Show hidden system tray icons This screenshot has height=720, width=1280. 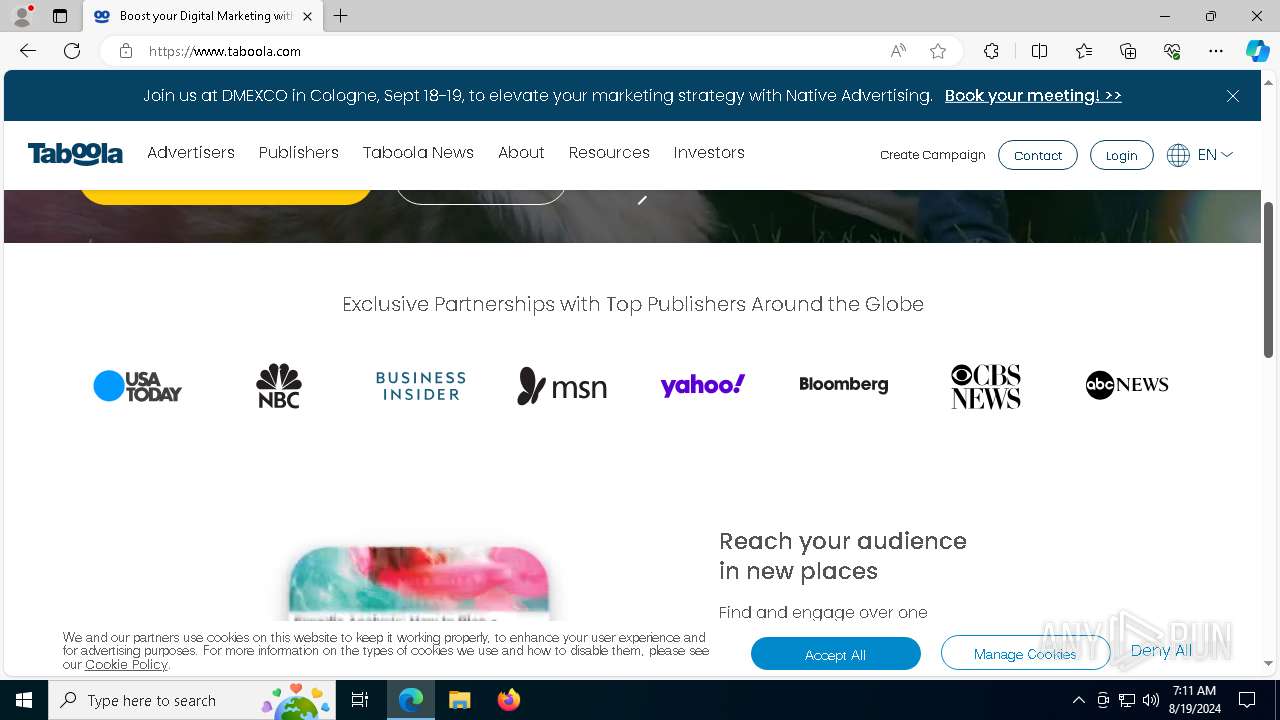click(1078, 700)
